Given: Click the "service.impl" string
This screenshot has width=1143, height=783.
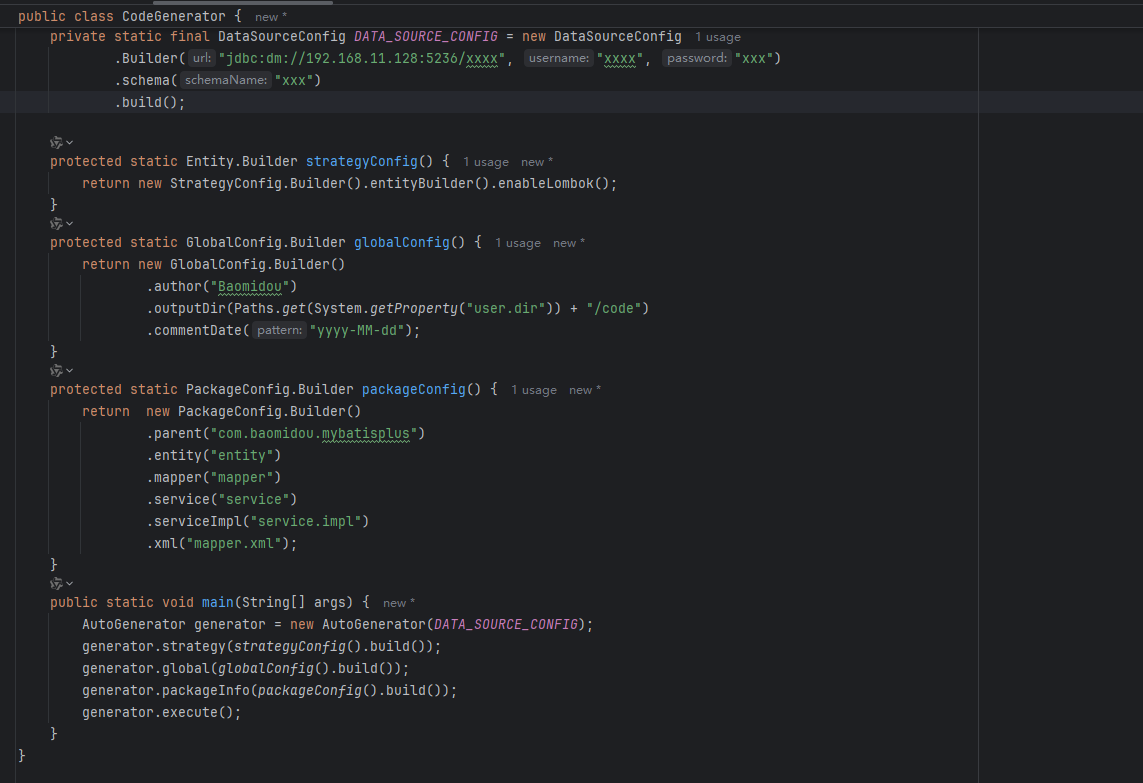Looking at the screenshot, I should [x=306, y=521].
